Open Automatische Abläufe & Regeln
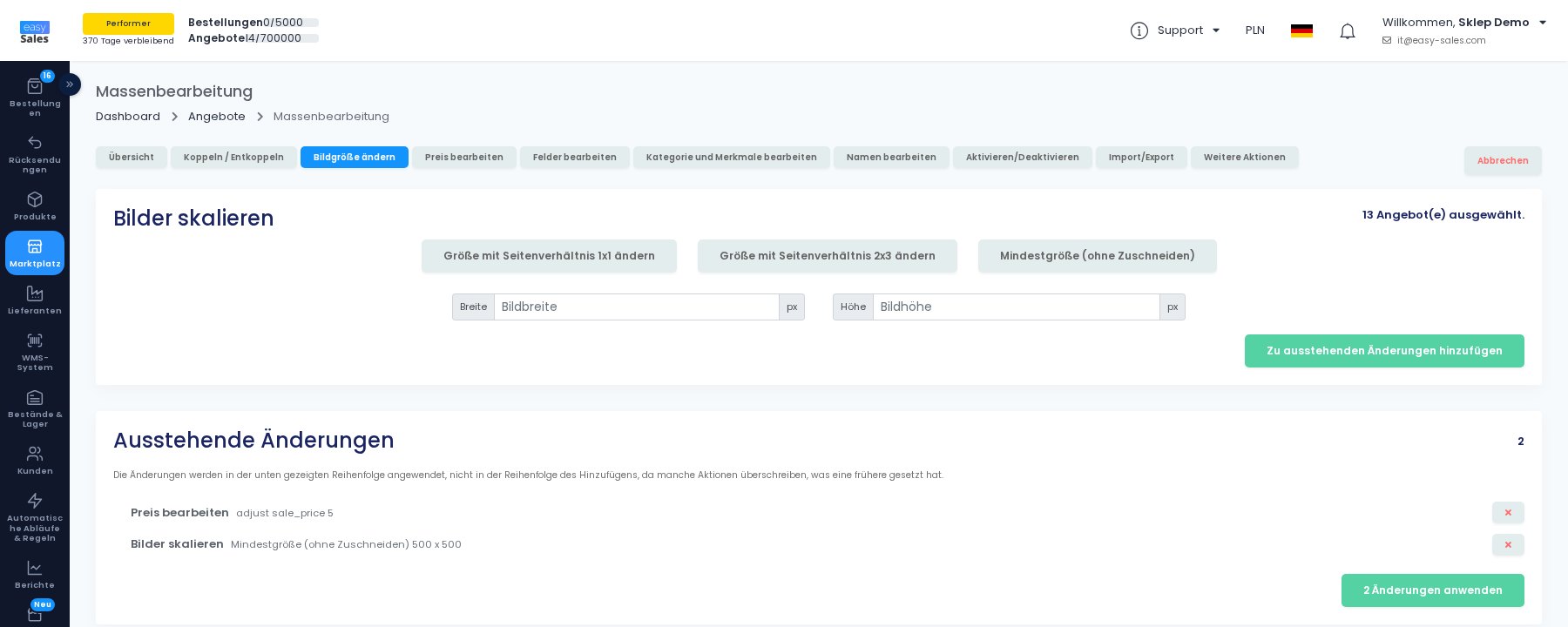 (35, 517)
